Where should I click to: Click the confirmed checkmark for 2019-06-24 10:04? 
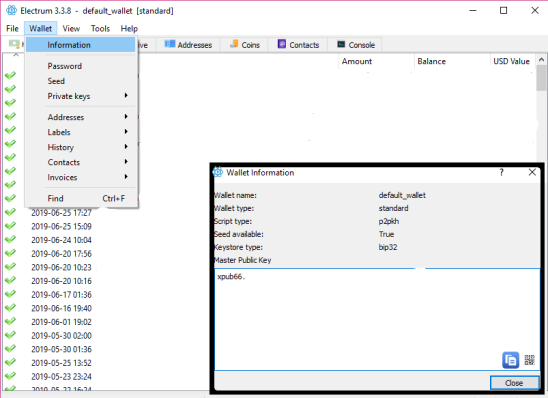pyautogui.click(x=10, y=239)
